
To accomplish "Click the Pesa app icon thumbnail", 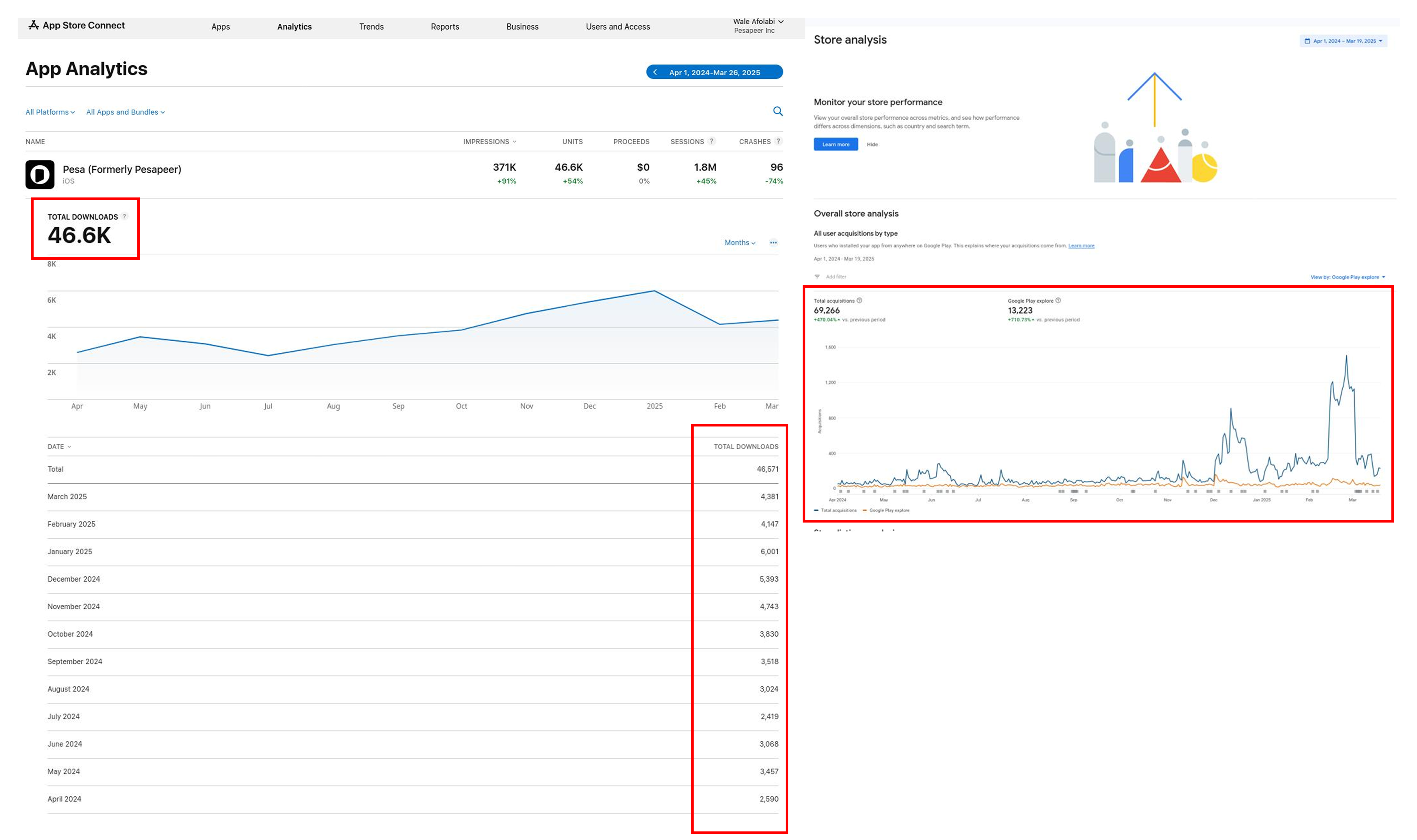I will (x=40, y=174).
